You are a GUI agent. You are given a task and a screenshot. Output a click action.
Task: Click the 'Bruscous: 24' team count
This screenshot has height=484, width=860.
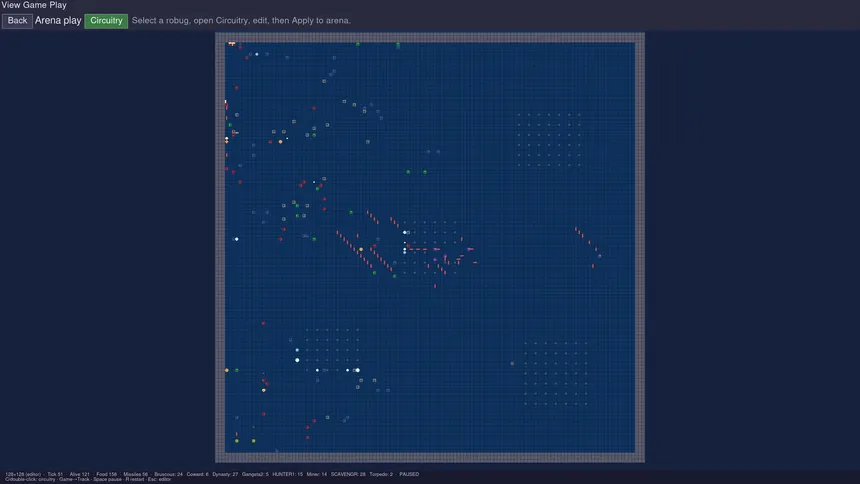[168, 475]
